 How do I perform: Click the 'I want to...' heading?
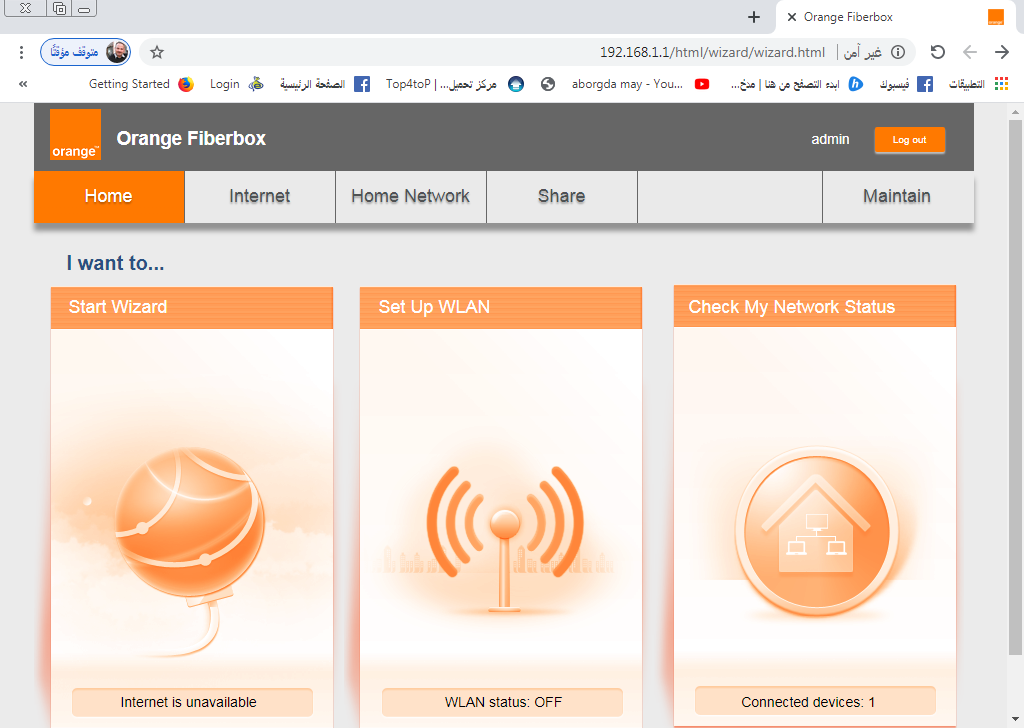115,263
